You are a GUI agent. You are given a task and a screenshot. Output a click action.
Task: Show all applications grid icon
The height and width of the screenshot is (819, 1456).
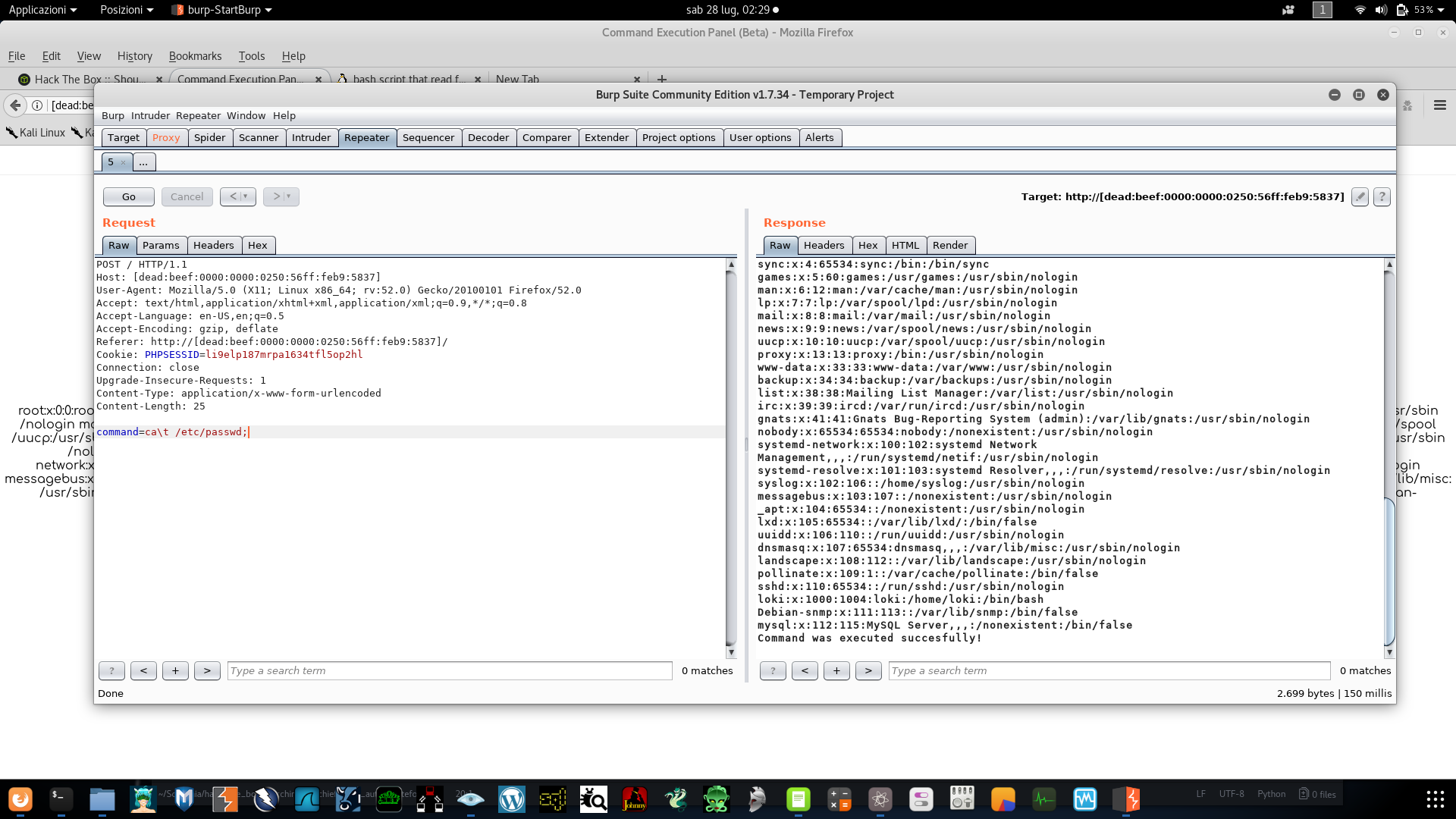[1435, 799]
